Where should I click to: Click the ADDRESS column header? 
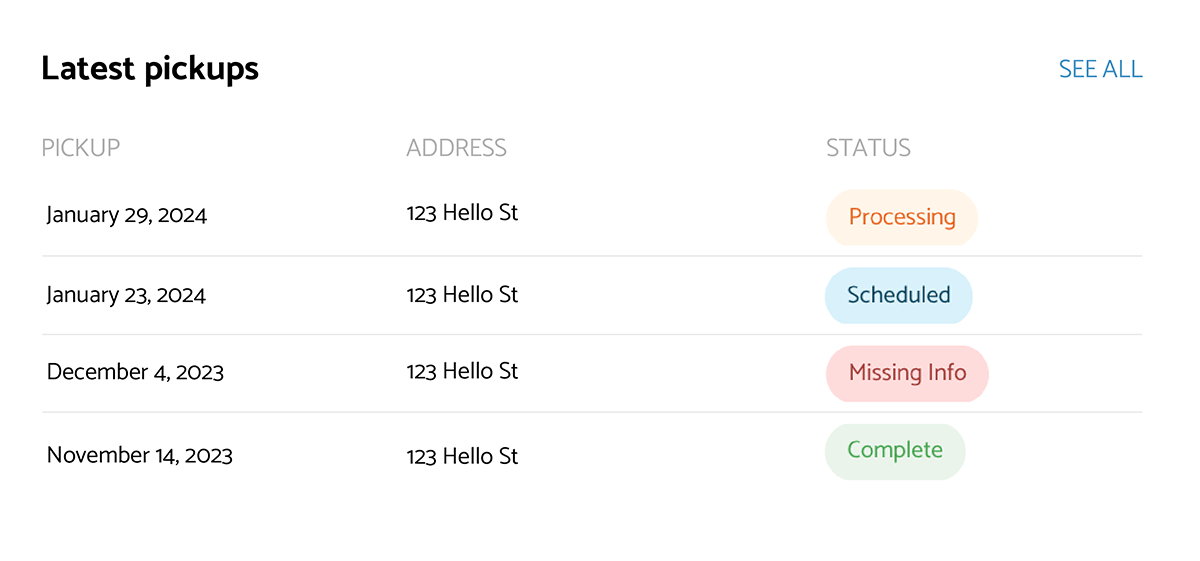click(456, 148)
